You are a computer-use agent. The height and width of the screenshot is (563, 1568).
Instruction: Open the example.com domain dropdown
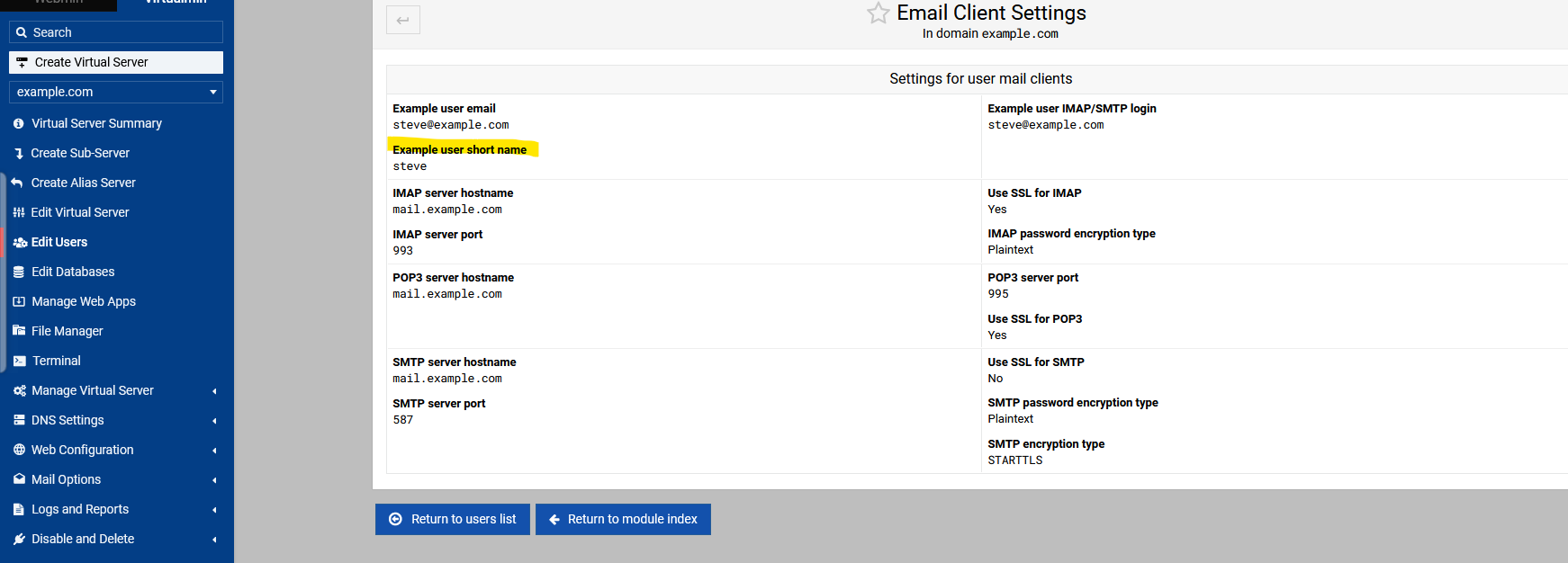click(x=116, y=92)
